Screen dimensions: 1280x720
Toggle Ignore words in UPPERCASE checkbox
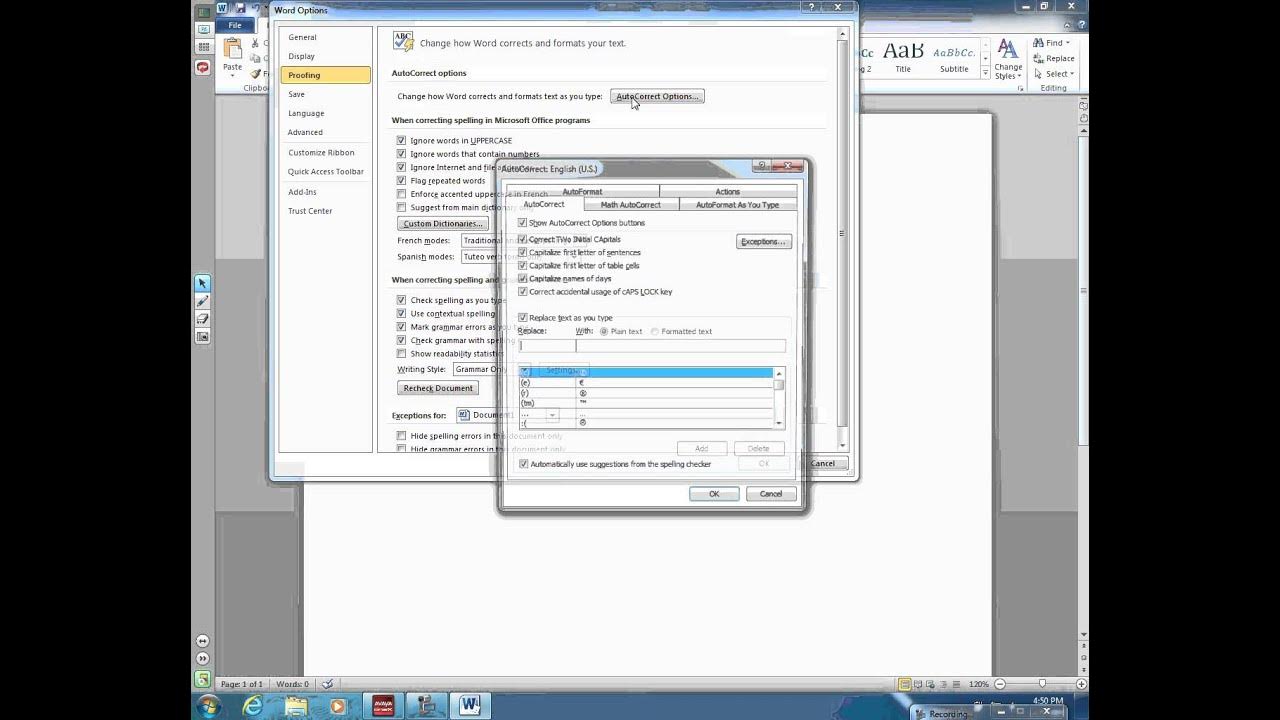click(401, 141)
